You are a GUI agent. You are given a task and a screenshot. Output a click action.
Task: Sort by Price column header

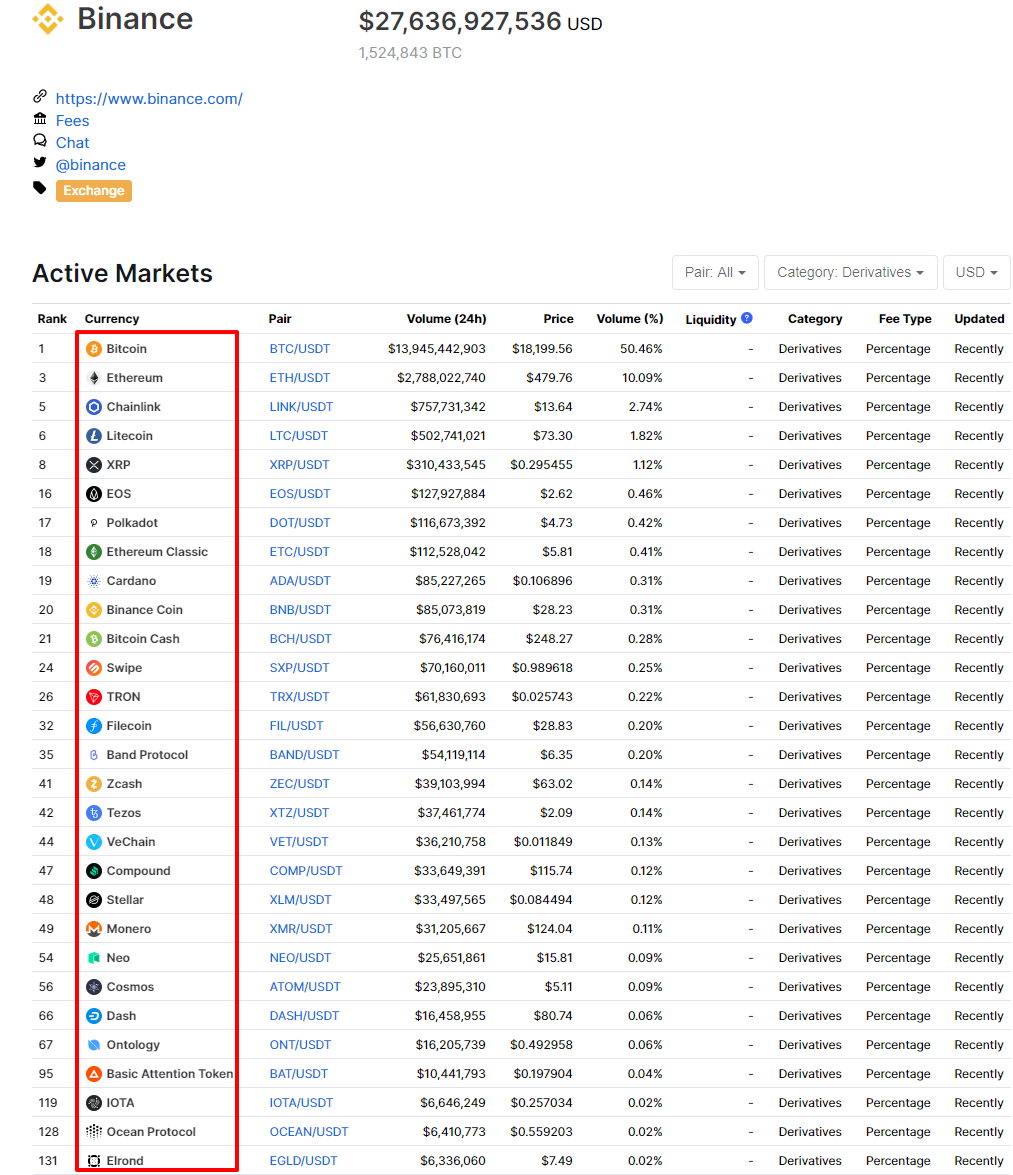click(x=558, y=318)
